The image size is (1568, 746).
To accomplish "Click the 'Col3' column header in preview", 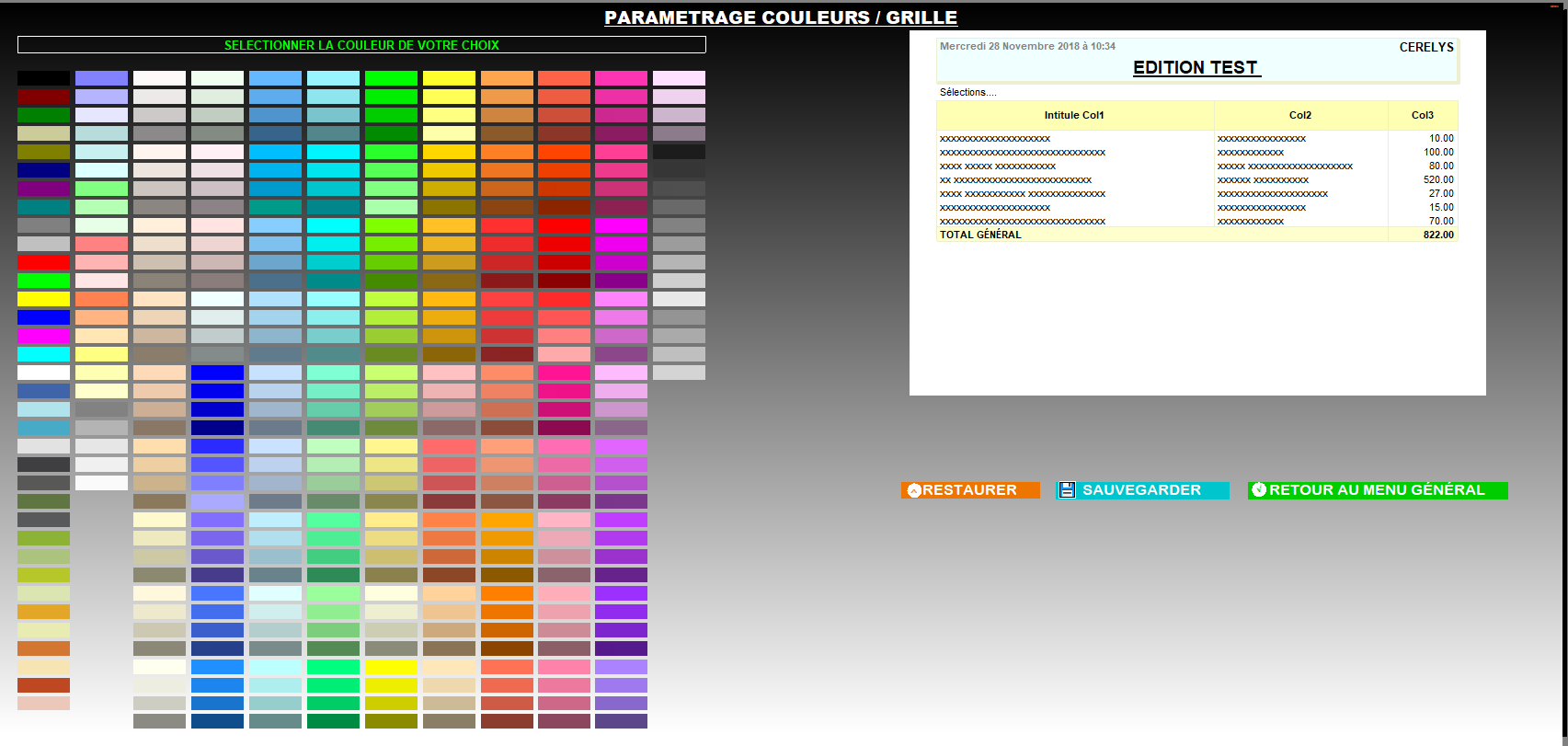I will [1422, 115].
